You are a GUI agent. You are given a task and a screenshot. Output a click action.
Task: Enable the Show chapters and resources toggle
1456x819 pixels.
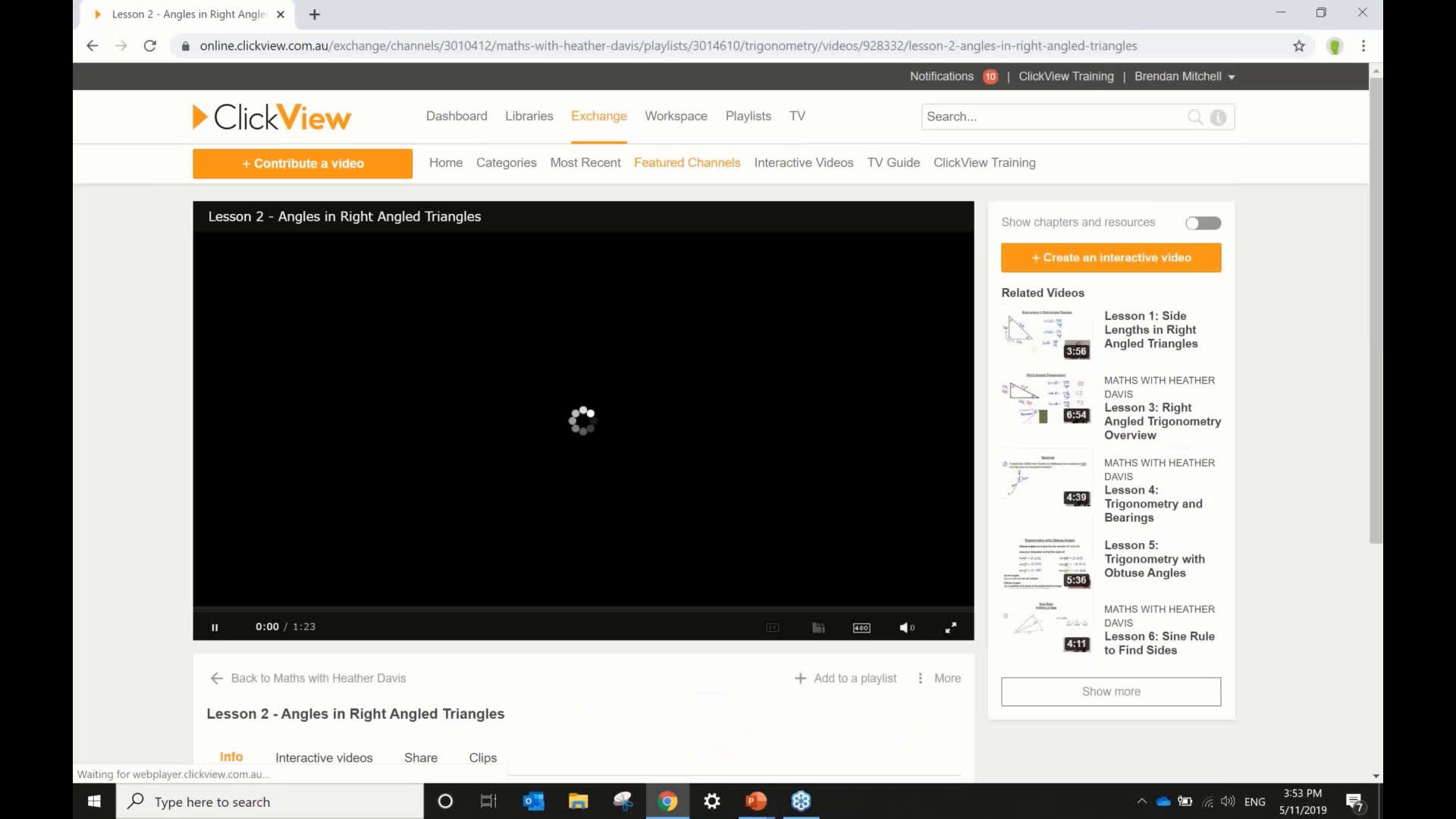pos(1203,222)
